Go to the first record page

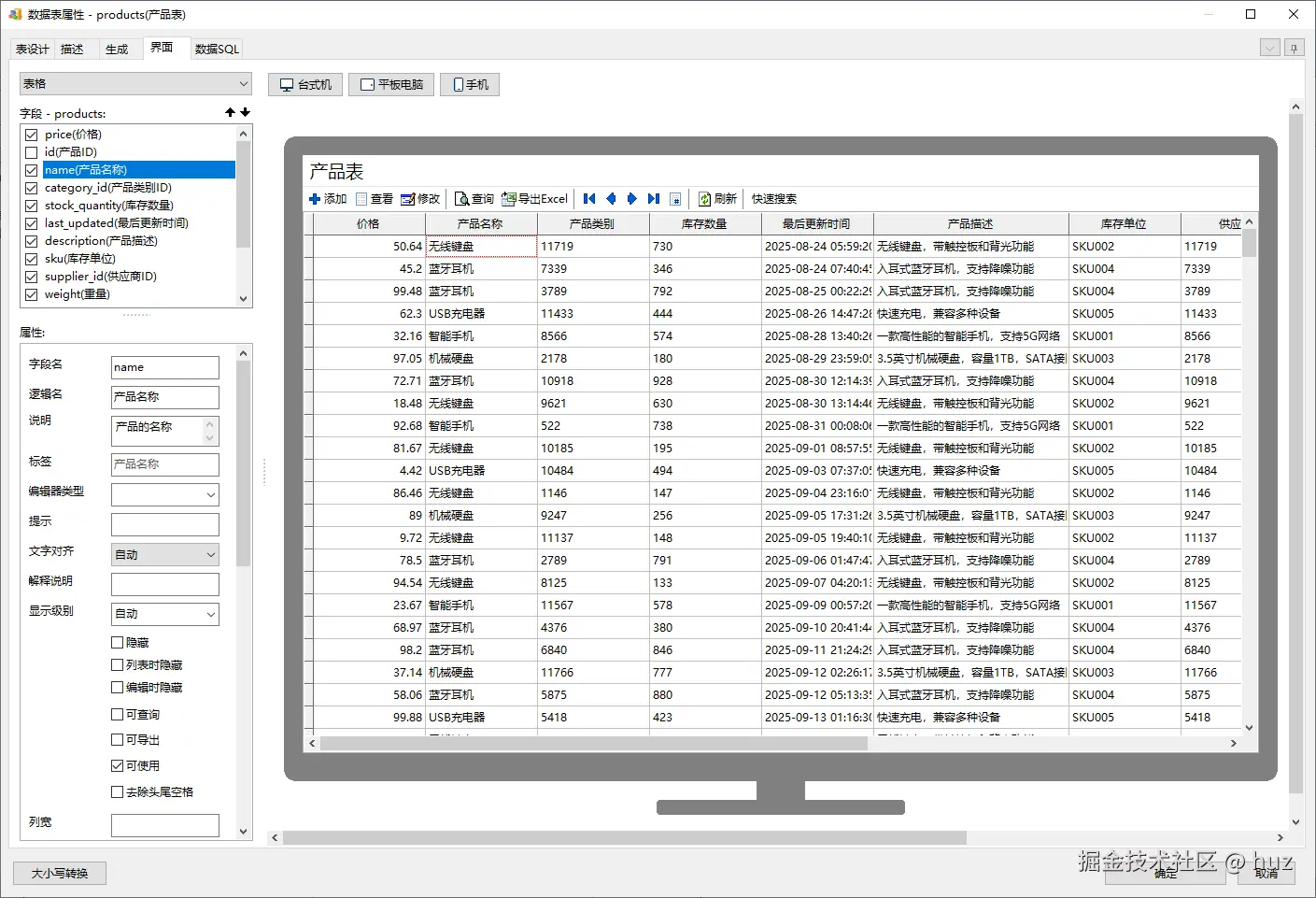589,199
